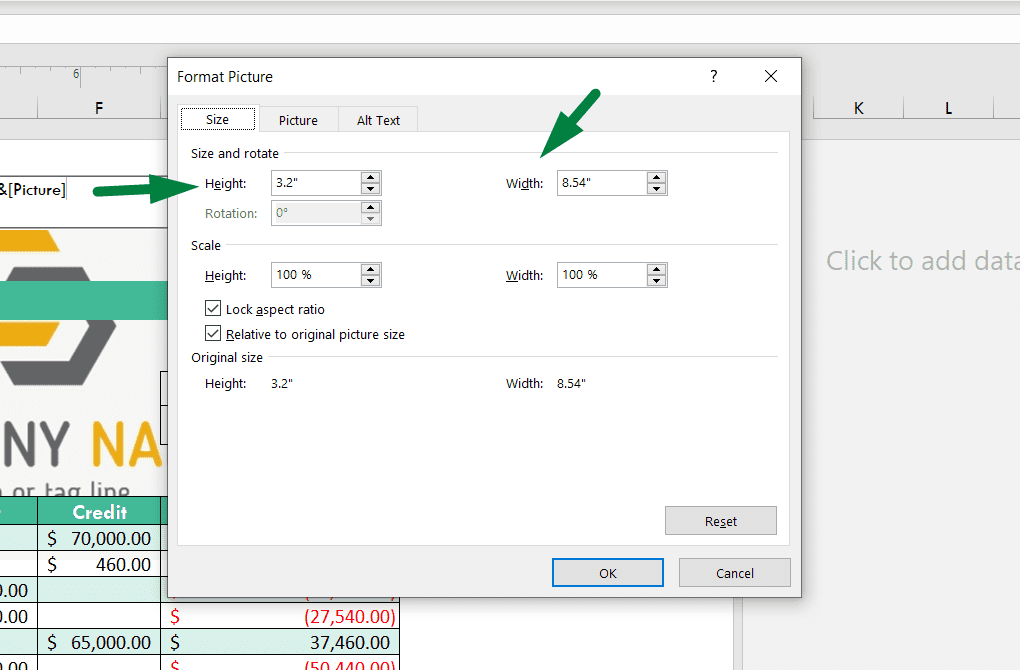The width and height of the screenshot is (1020, 670).
Task: Increase Height using its up spinner arrow
Action: tap(370, 178)
